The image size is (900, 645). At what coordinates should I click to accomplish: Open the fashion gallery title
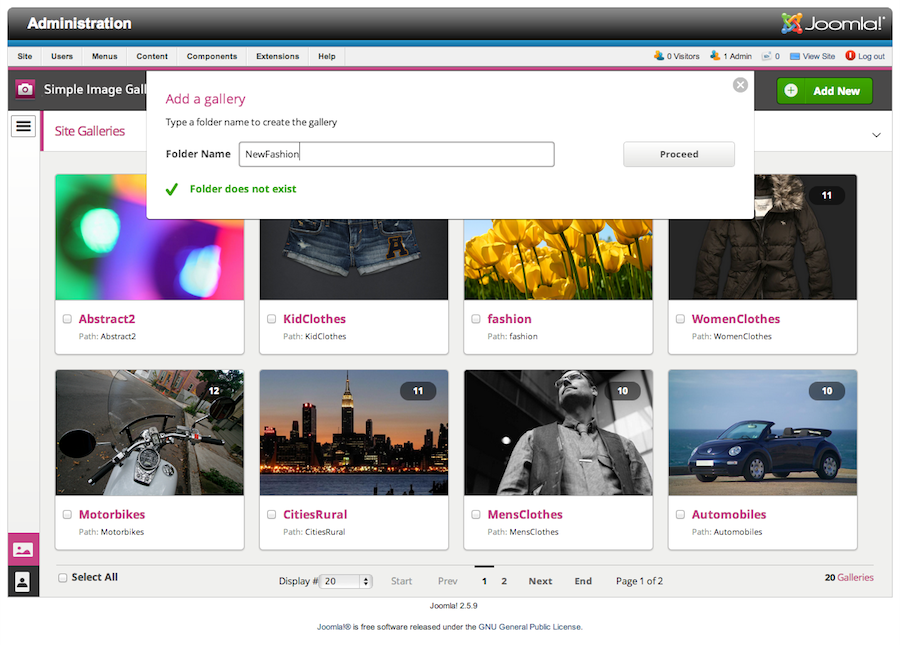[510, 319]
